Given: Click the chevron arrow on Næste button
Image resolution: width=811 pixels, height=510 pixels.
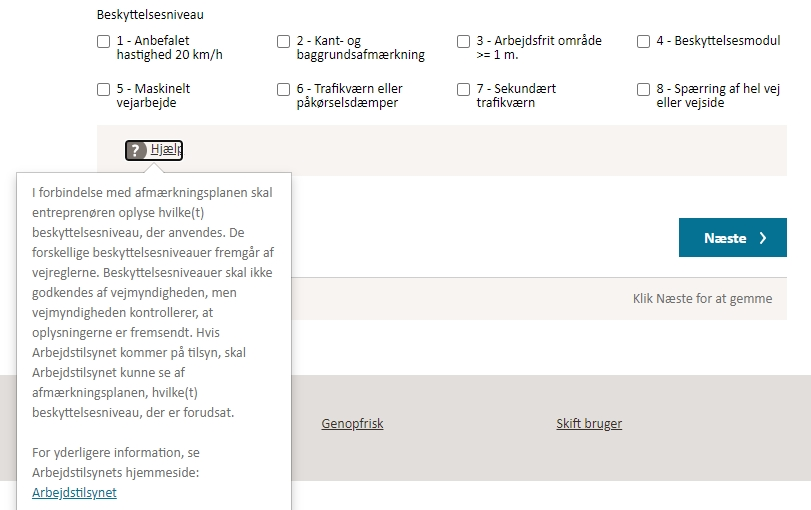Looking at the screenshot, I should pos(763,238).
